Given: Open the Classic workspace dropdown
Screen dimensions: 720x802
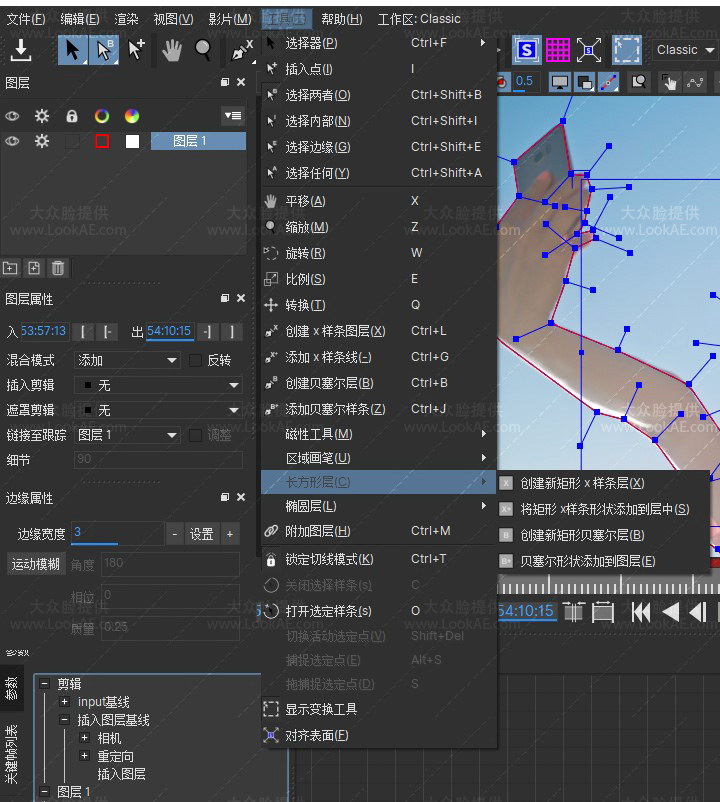Looking at the screenshot, I should pos(685,50).
